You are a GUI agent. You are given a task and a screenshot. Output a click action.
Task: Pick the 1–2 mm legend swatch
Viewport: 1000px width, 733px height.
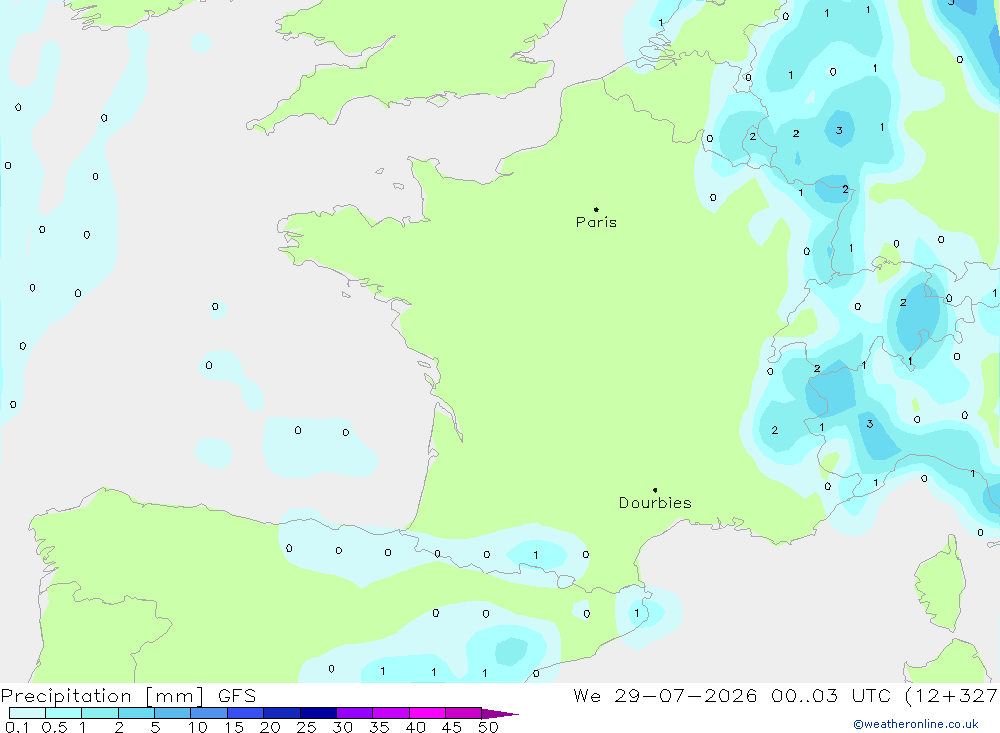[100, 713]
